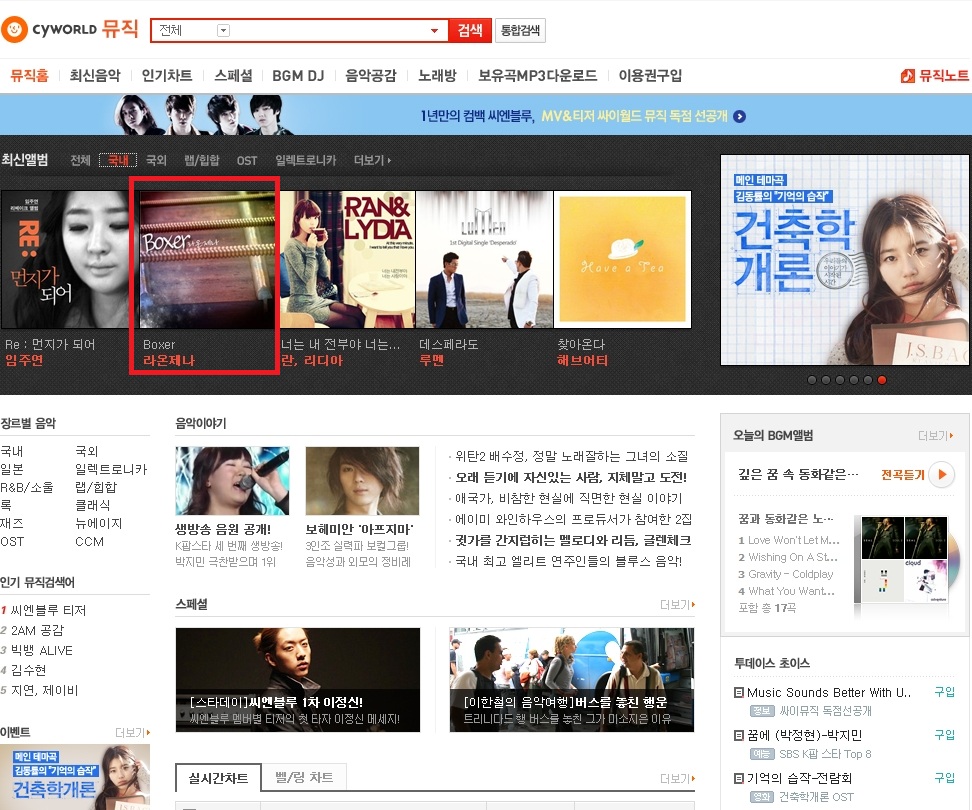Click the 통합검색 button
The image size is (972, 810).
[520, 30]
